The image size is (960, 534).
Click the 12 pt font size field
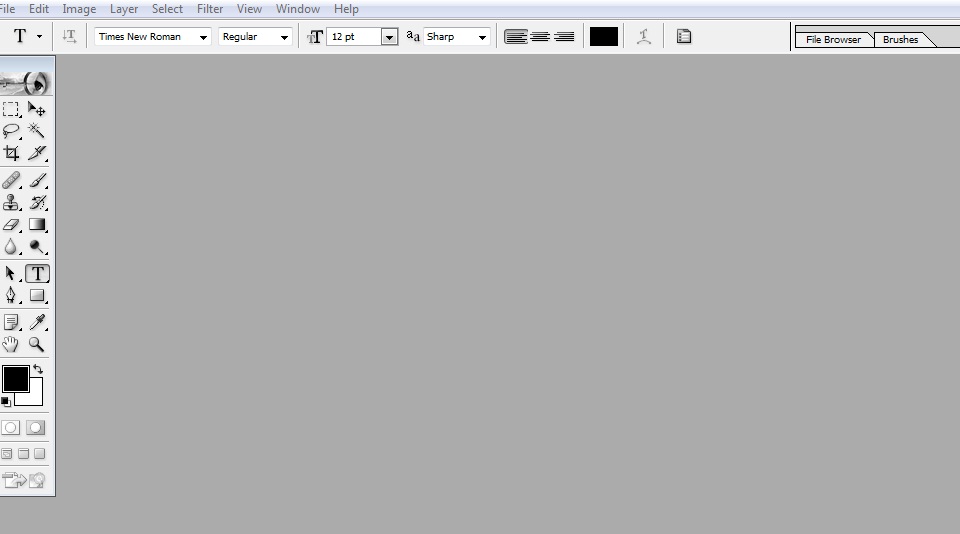pos(353,37)
